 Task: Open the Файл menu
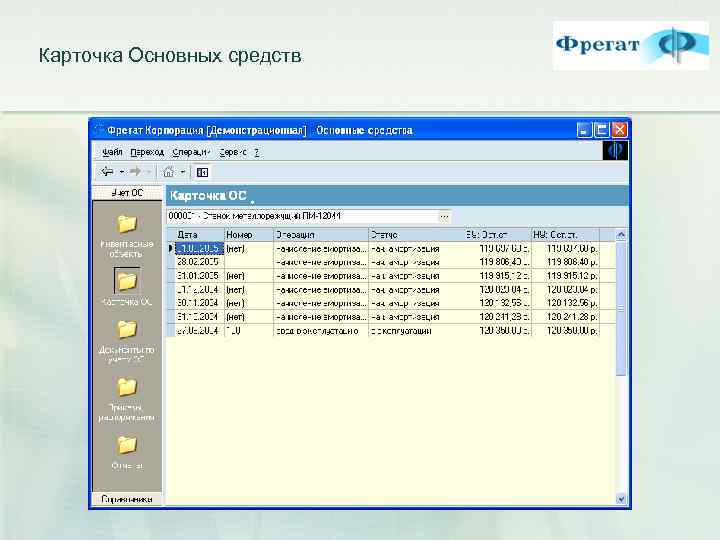112,152
